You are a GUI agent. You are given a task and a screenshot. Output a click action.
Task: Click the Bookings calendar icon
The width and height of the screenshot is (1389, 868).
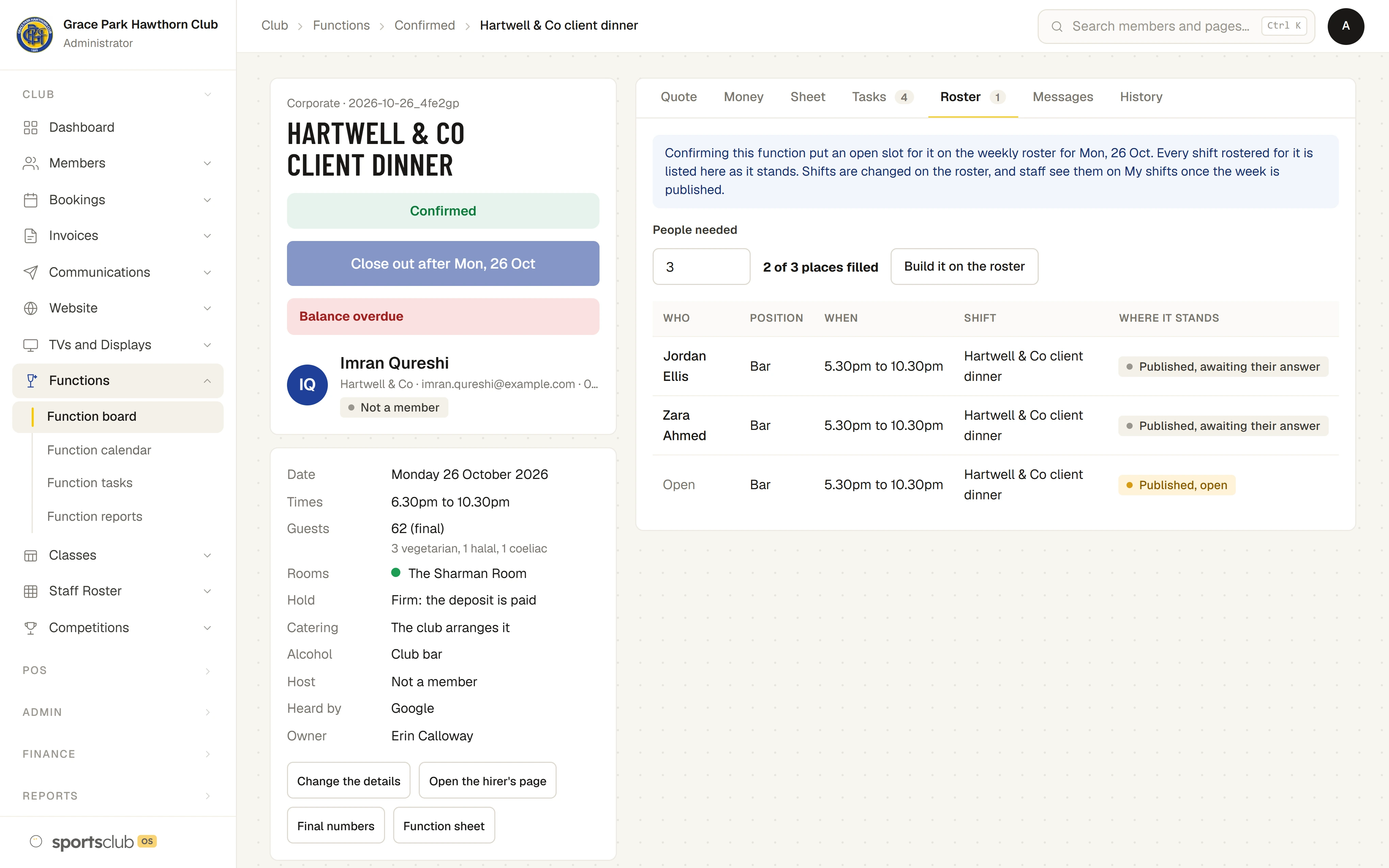tap(30, 200)
